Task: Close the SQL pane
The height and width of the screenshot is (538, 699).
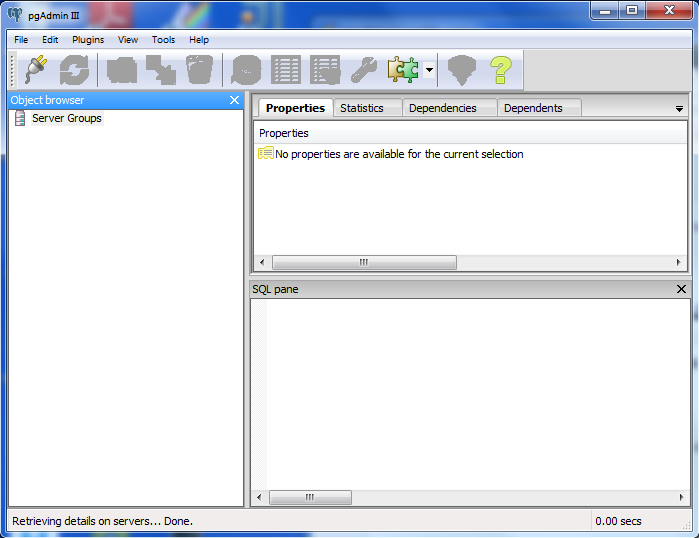Action: point(681,289)
